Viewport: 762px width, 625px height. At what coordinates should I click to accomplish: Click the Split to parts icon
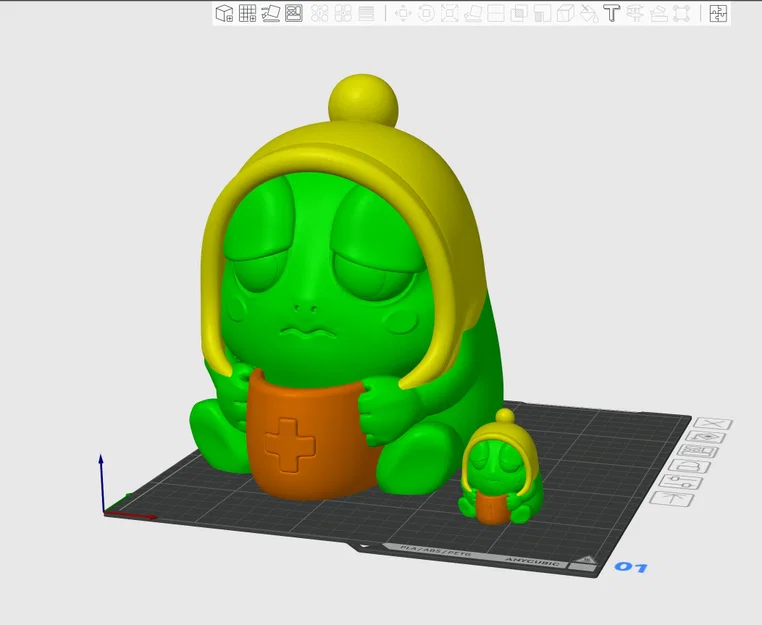343,13
